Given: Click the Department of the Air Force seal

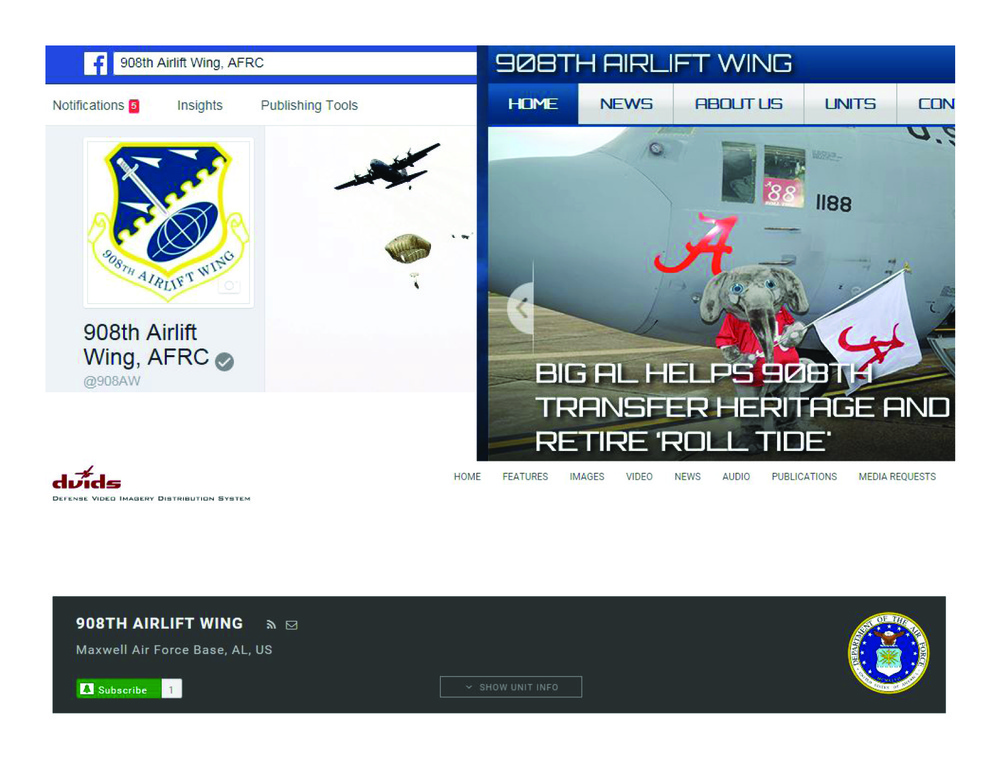Looking at the screenshot, I should click(x=888, y=653).
